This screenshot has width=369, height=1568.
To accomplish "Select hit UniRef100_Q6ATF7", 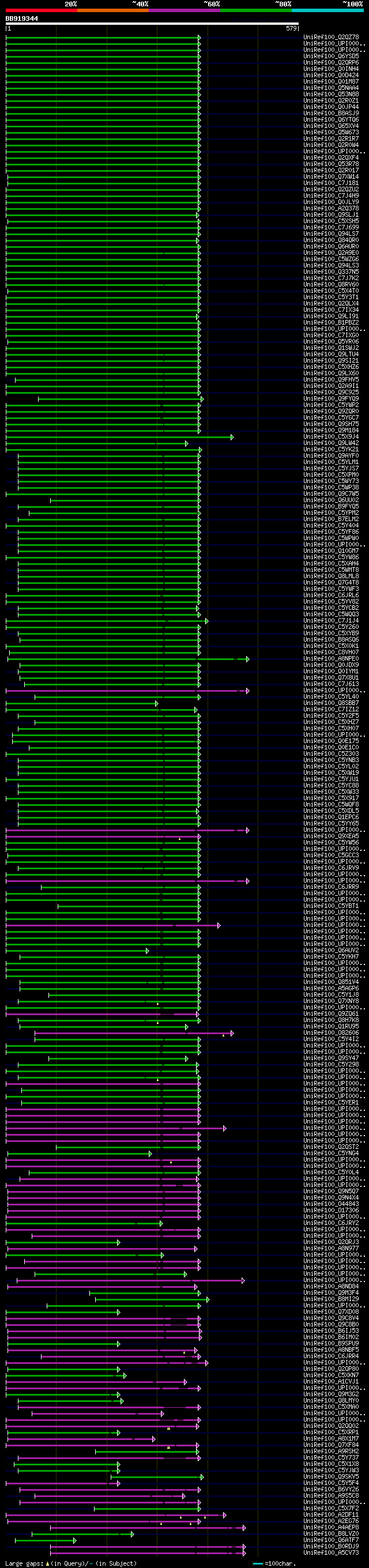I will 332,1540.
